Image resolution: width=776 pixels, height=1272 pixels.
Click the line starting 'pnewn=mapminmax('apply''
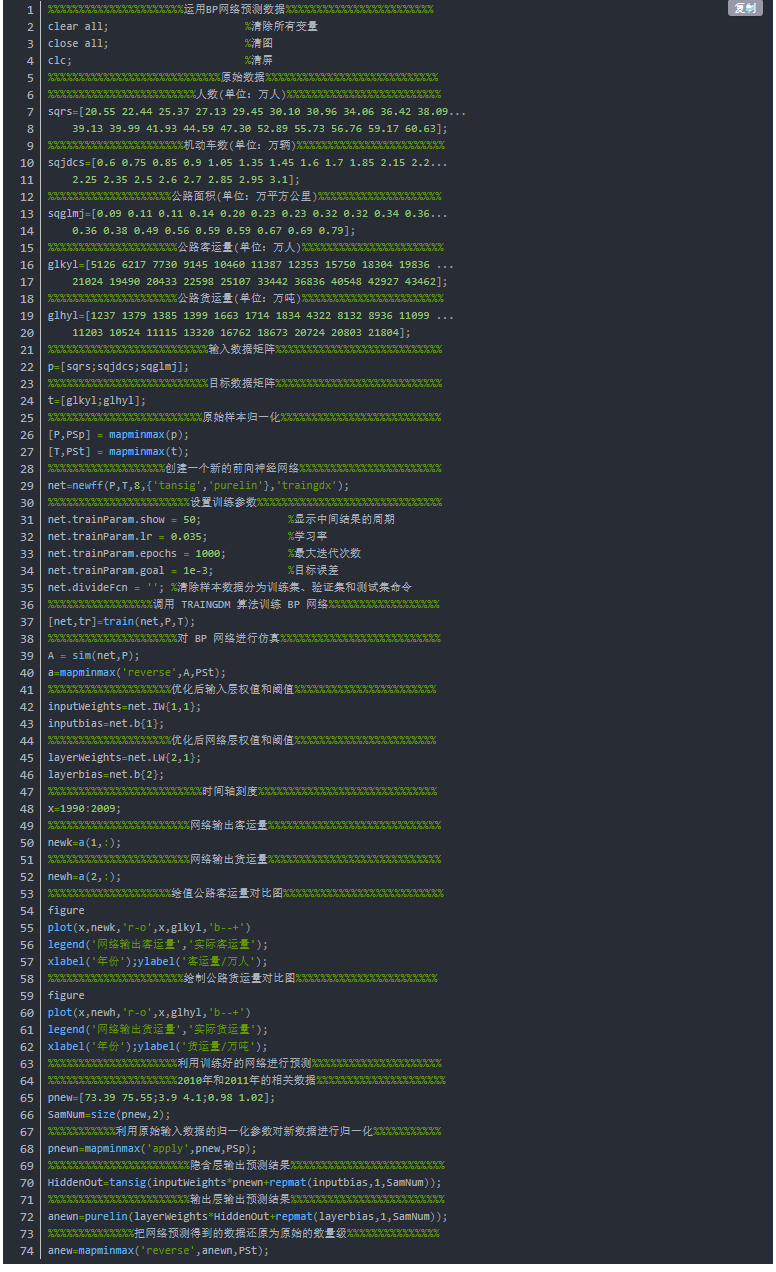point(152,1148)
